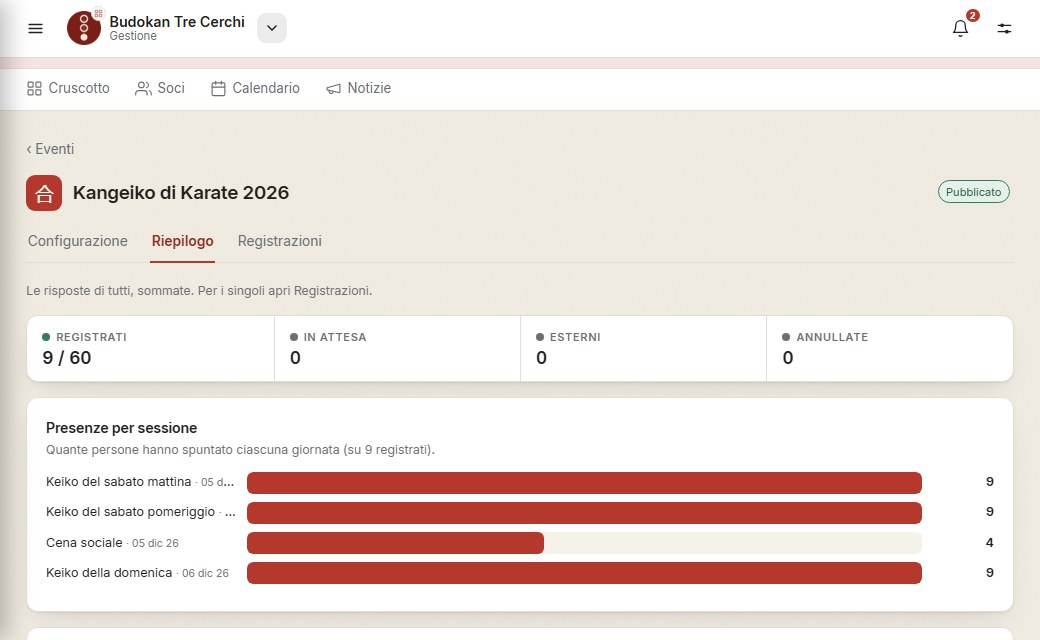Select the Riepilogo tab

click(182, 241)
